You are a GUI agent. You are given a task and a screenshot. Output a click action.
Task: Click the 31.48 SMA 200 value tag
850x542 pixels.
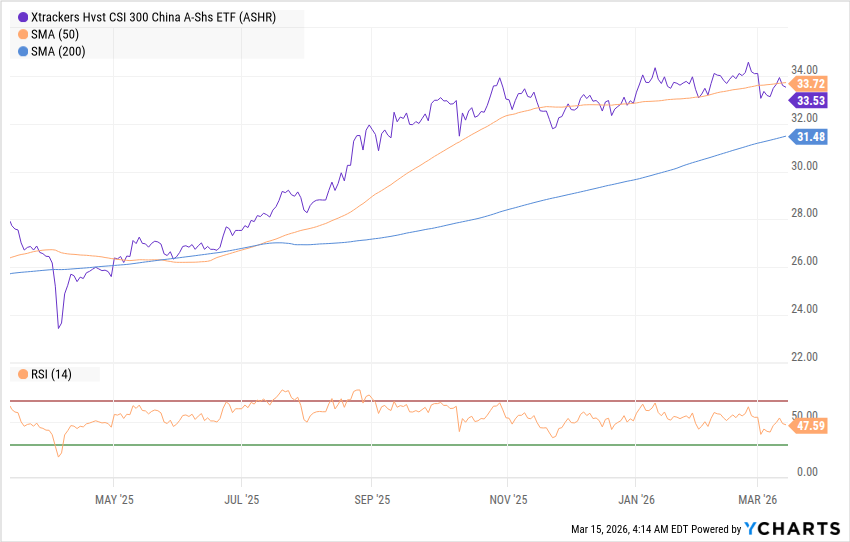pos(808,137)
